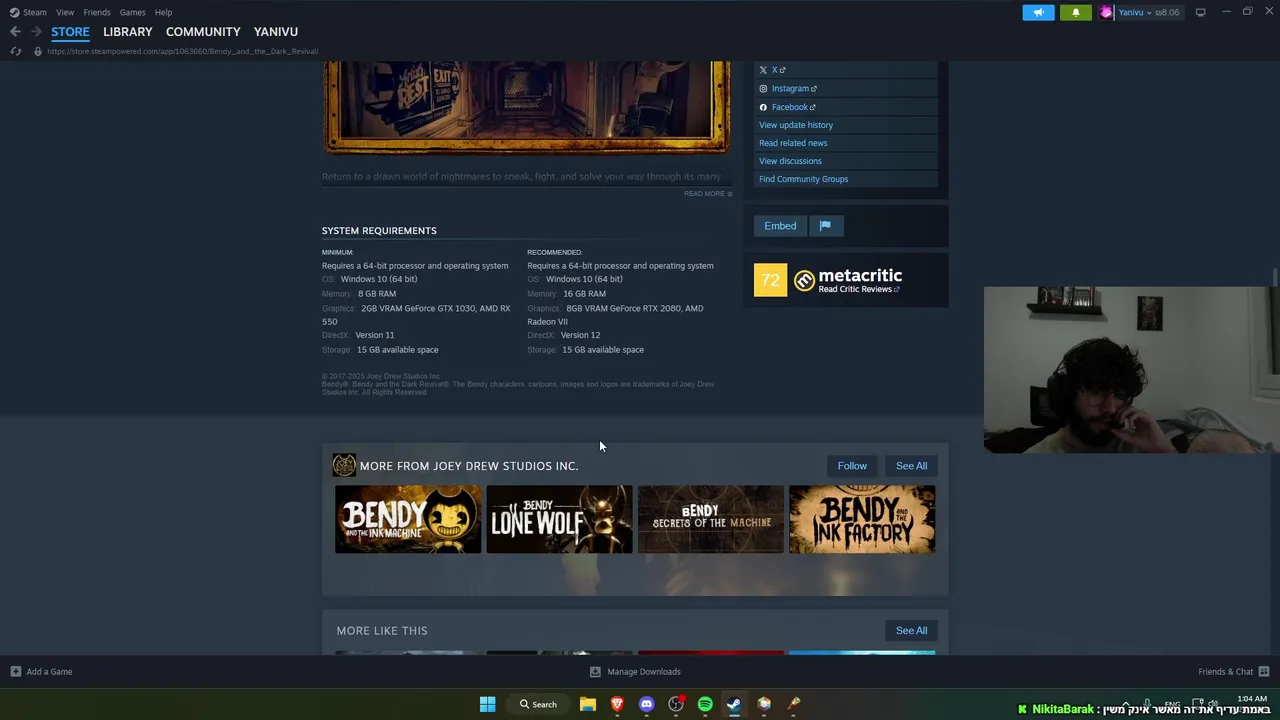
Task: Flag this game with the report icon
Action: pyautogui.click(x=825, y=226)
